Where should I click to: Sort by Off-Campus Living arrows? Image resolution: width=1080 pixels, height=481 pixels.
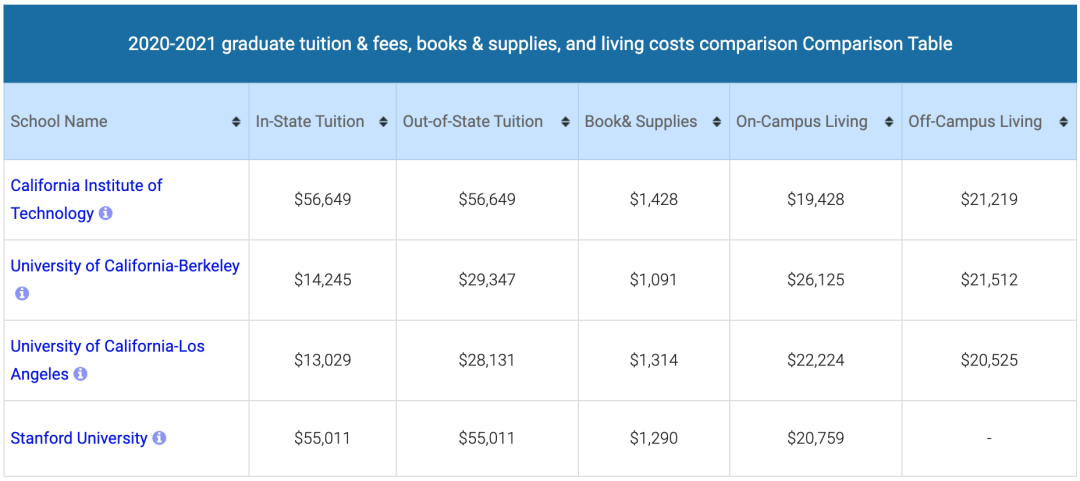(1062, 122)
